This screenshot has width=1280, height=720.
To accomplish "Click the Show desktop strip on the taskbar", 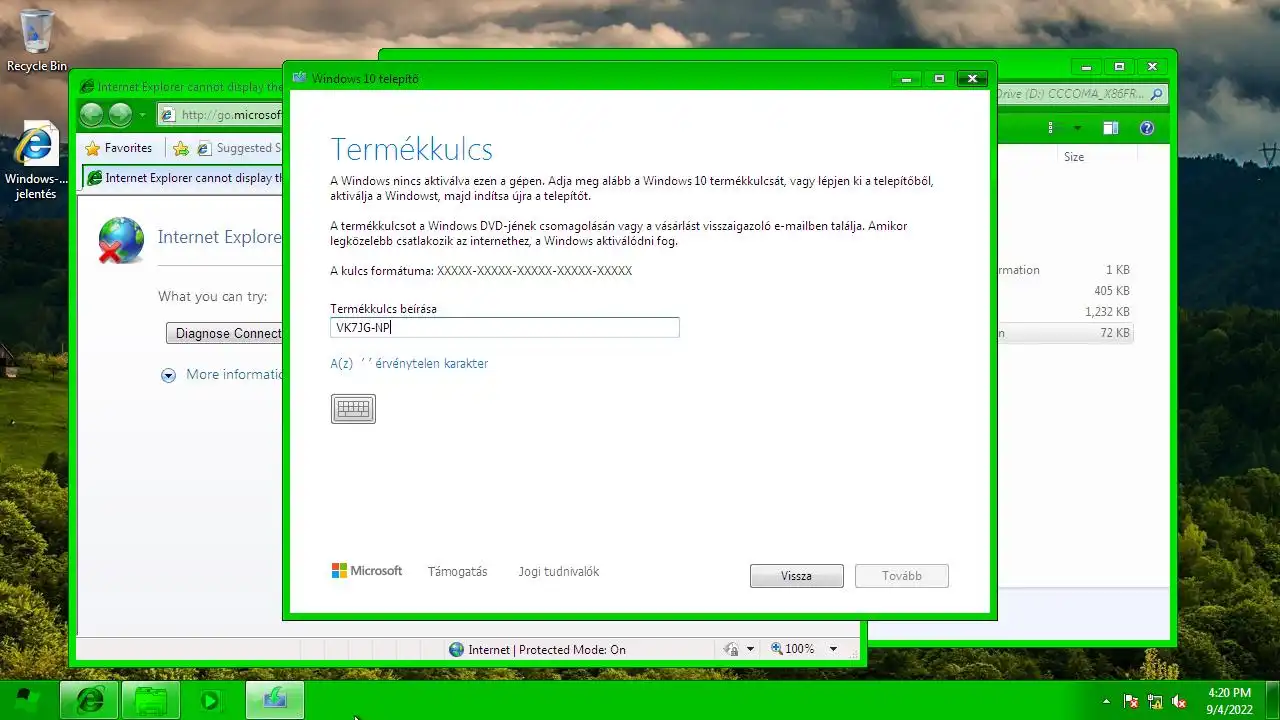I will pyautogui.click(x=1272, y=700).
